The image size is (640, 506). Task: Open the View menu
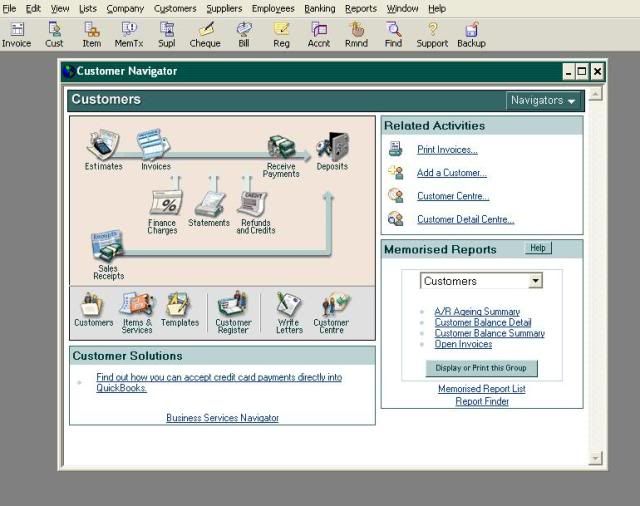pos(60,9)
